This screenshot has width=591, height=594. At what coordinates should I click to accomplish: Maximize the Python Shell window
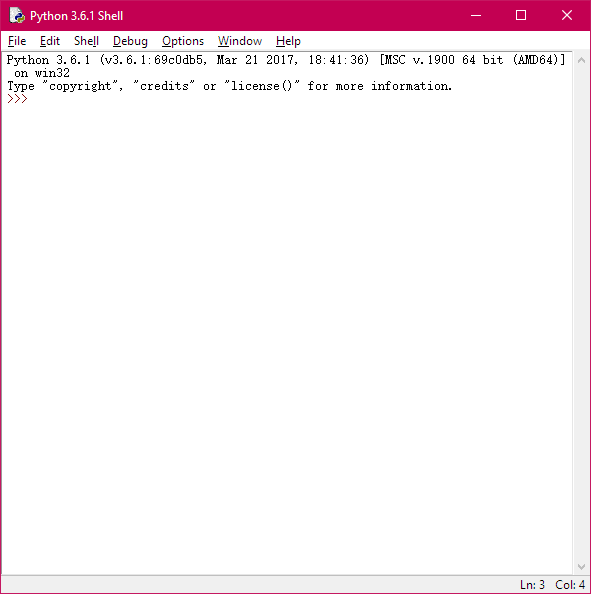[521, 16]
